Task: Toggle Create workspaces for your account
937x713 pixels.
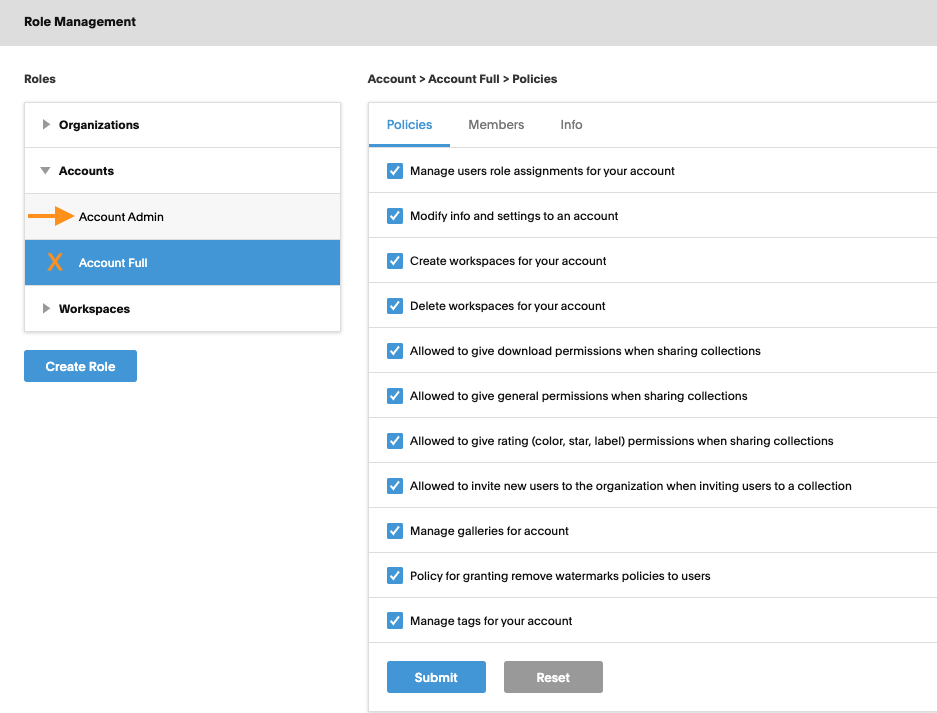Action: click(x=395, y=261)
